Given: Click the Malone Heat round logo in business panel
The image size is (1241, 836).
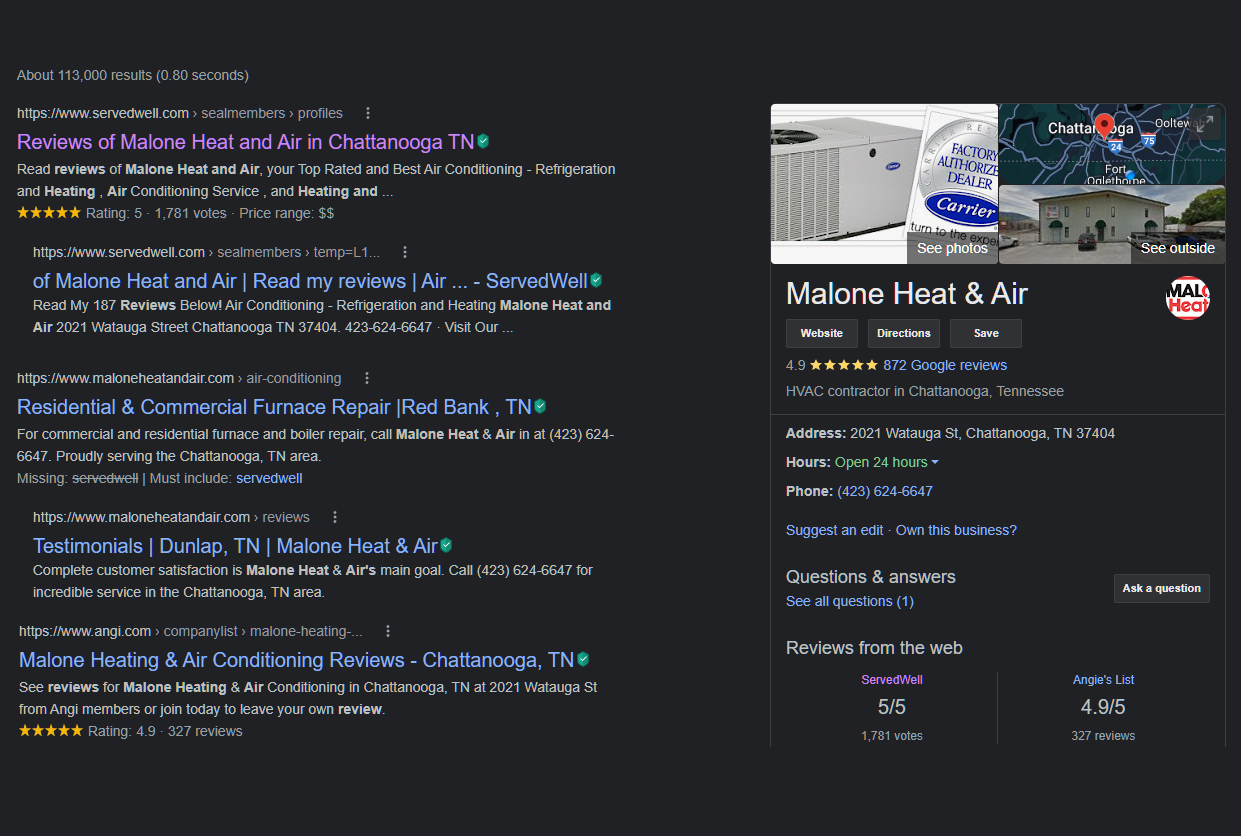Looking at the screenshot, I should coord(1188,298).
